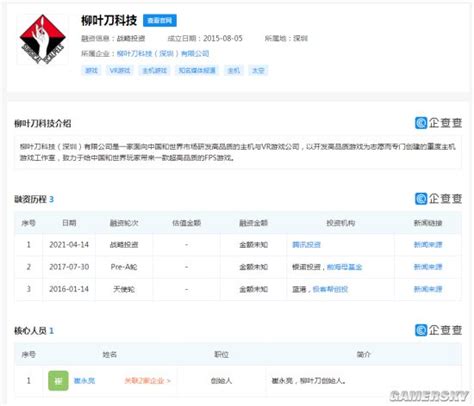474x406 pixels.
Task: Open the 前海母基金 investor link
Action: click(x=344, y=267)
